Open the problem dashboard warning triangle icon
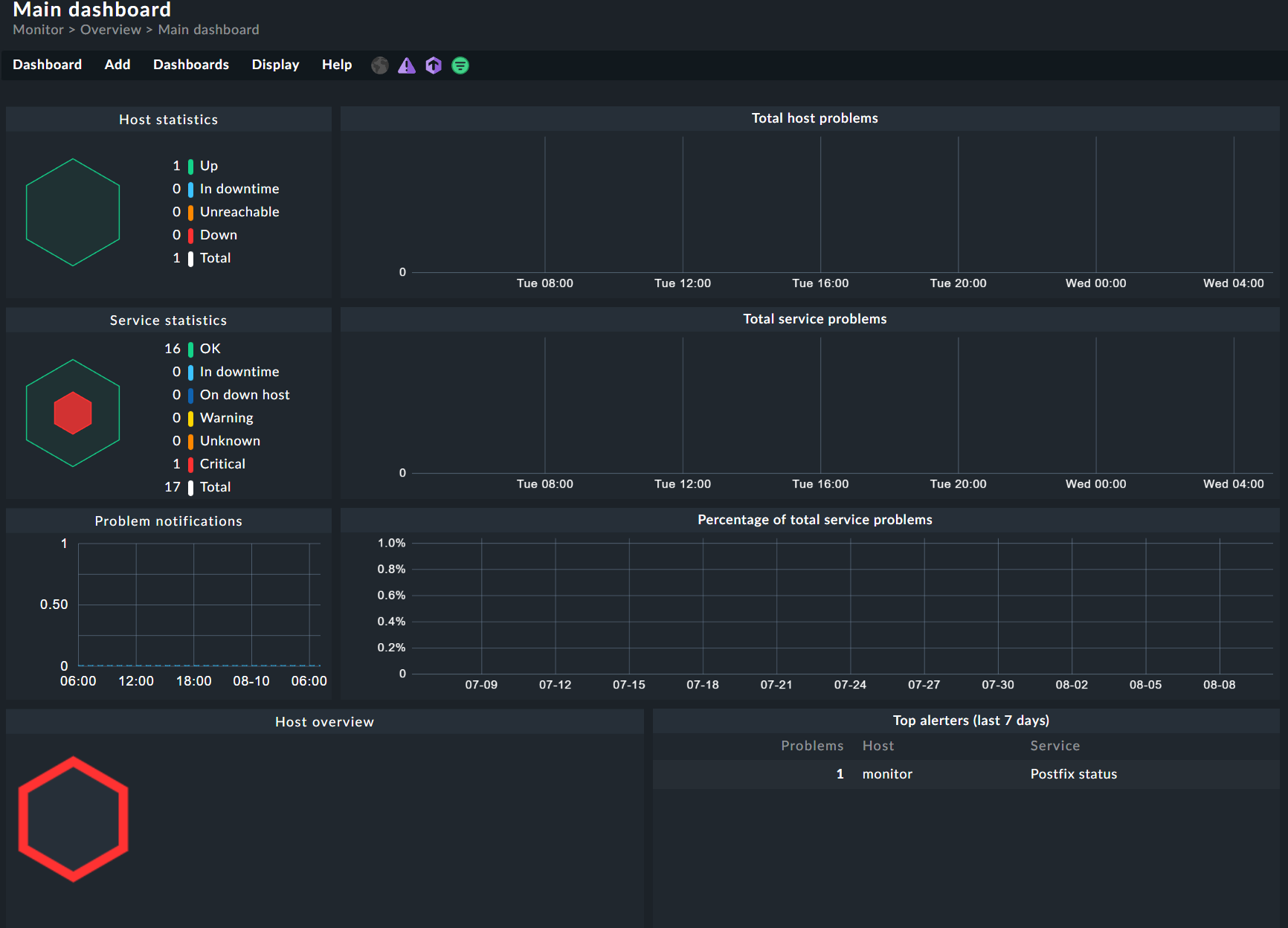The width and height of the screenshot is (1288, 928). (x=407, y=65)
